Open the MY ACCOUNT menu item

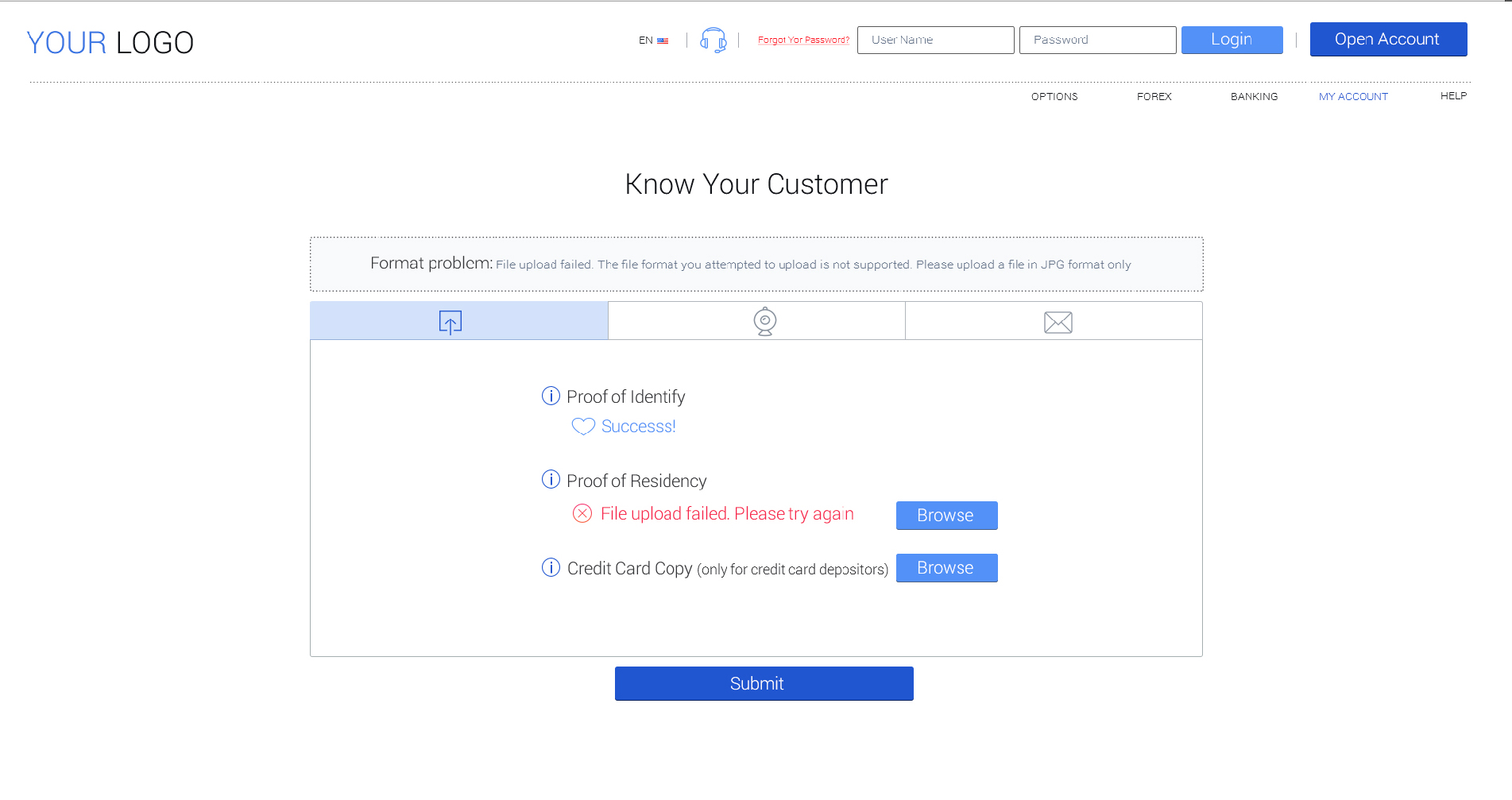1353,96
